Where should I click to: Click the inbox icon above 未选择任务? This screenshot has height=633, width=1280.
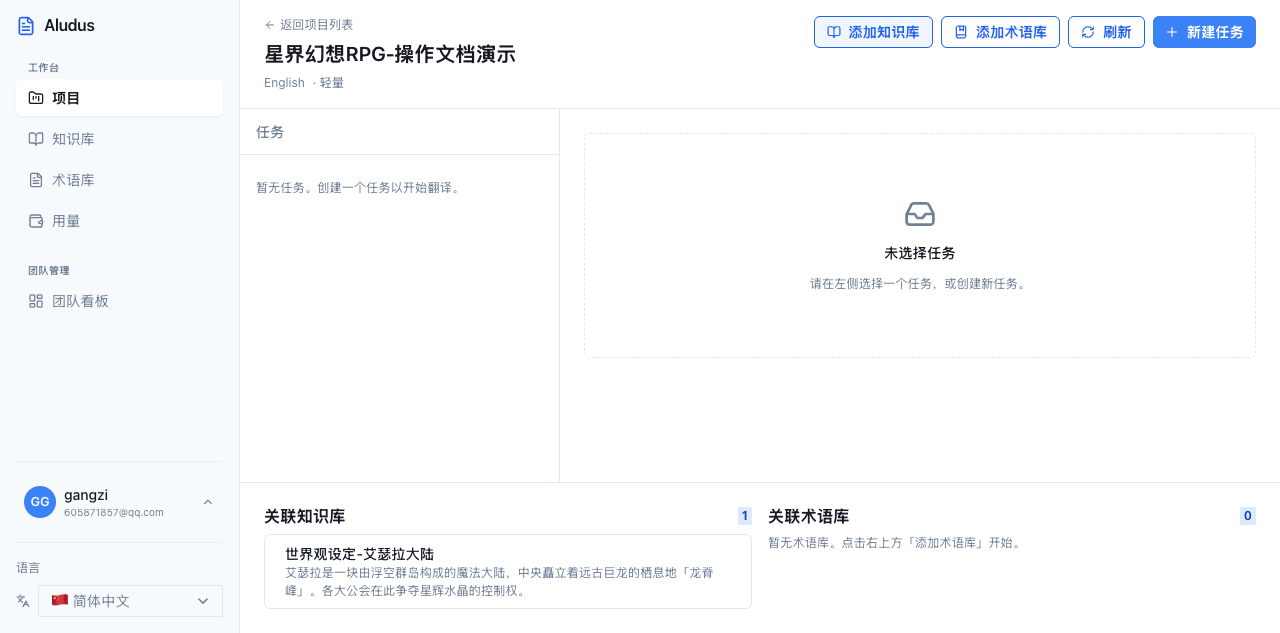(x=920, y=214)
